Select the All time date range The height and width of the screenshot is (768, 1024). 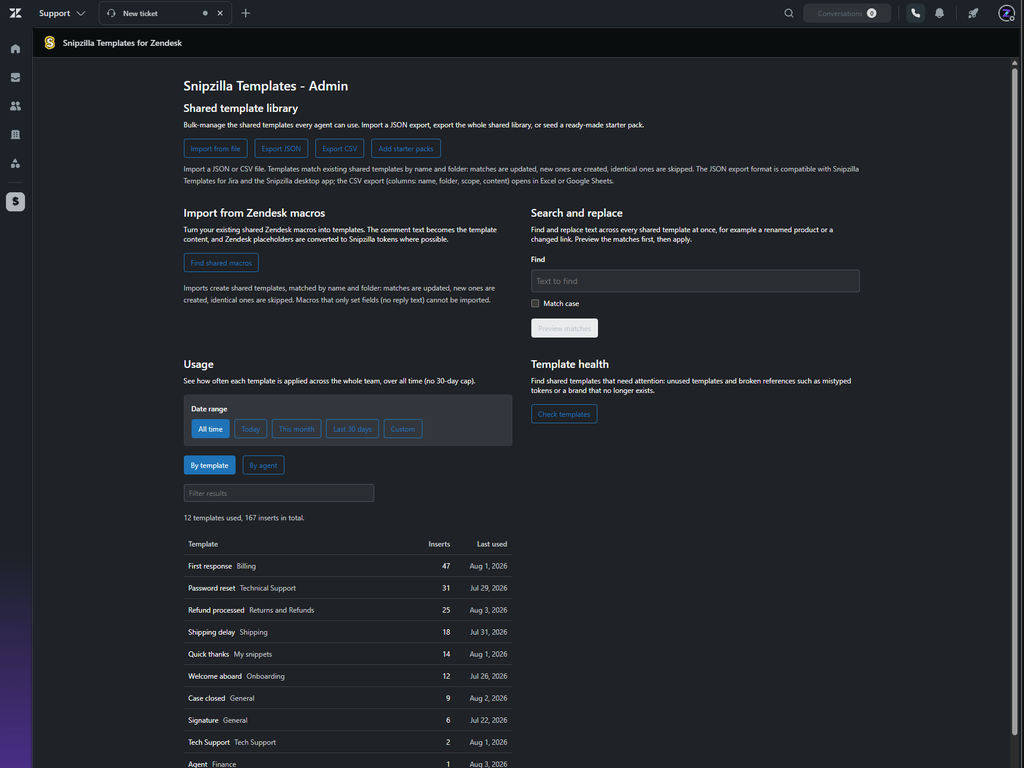point(210,429)
